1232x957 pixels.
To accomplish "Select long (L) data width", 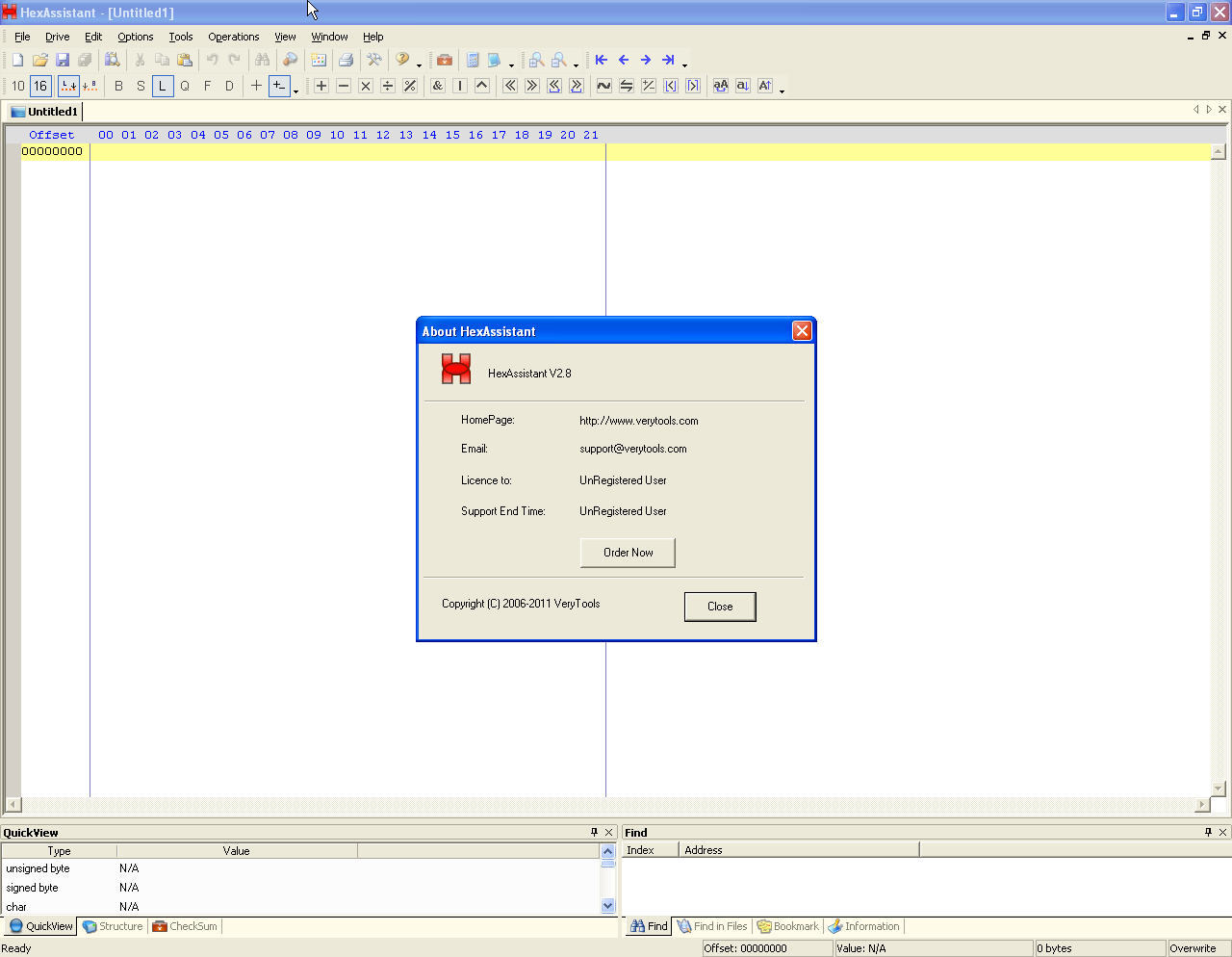I will coord(162,86).
